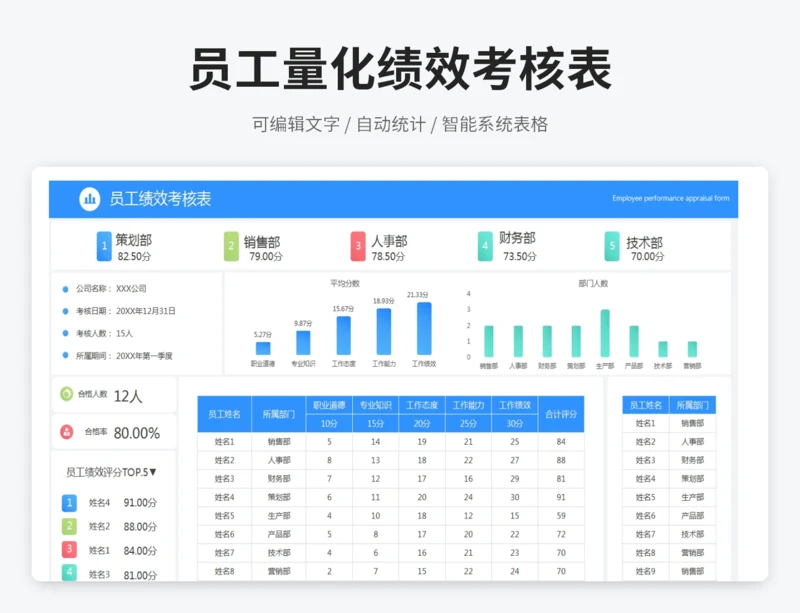Click the large 员工量化绩效考核表 page title
The height and width of the screenshot is (613, 800).
401,69
